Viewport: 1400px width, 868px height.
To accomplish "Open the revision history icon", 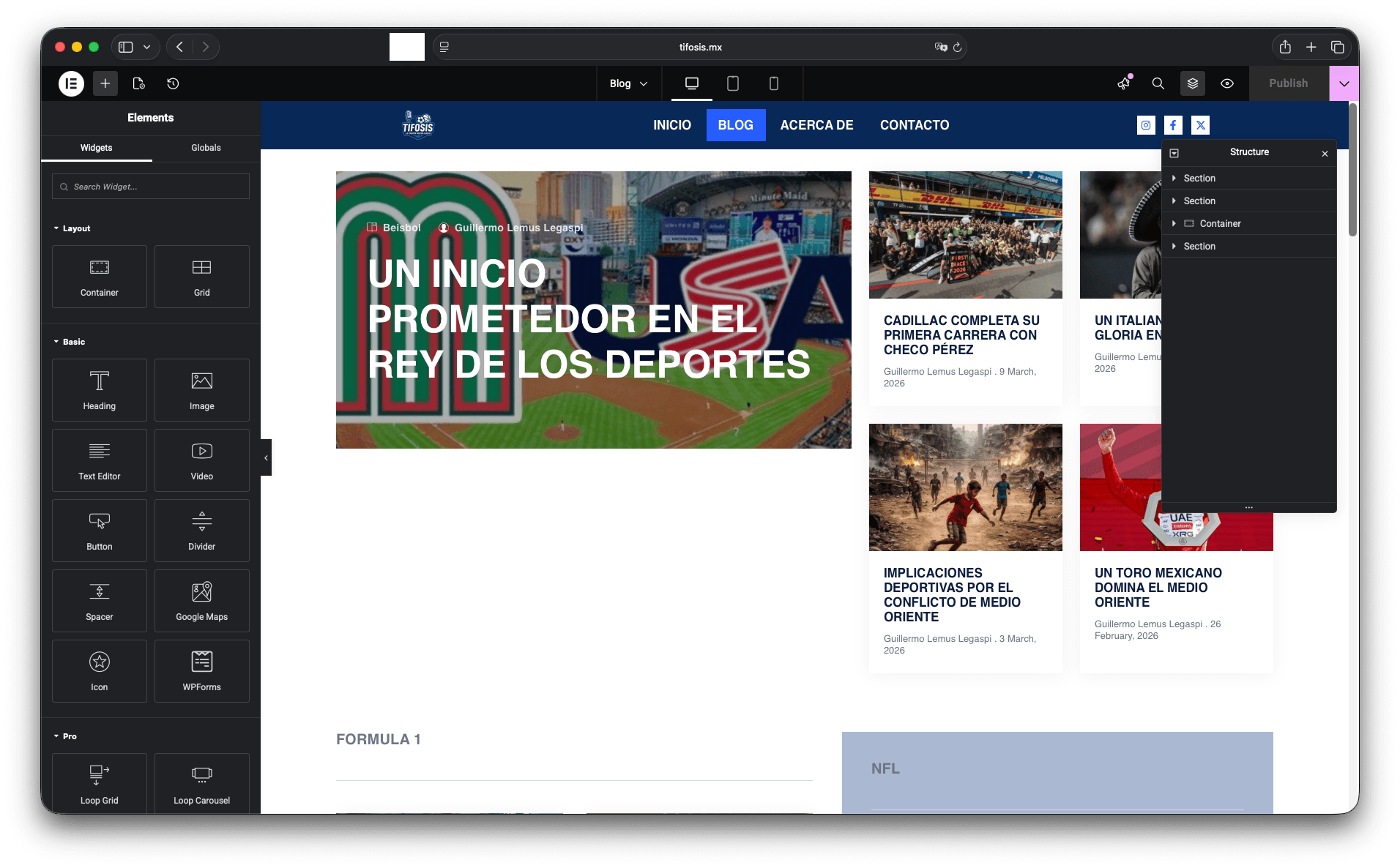I will (x=173, y=83).
